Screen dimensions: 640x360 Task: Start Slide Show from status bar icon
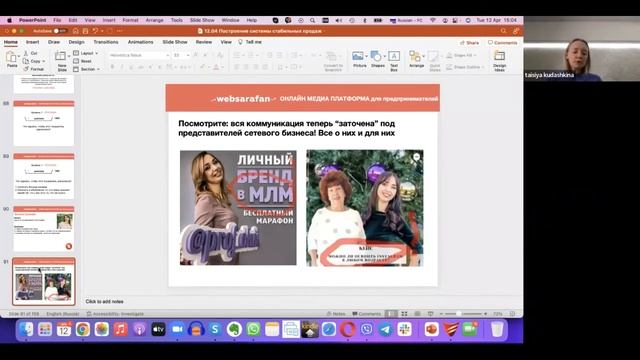point(430,314)
